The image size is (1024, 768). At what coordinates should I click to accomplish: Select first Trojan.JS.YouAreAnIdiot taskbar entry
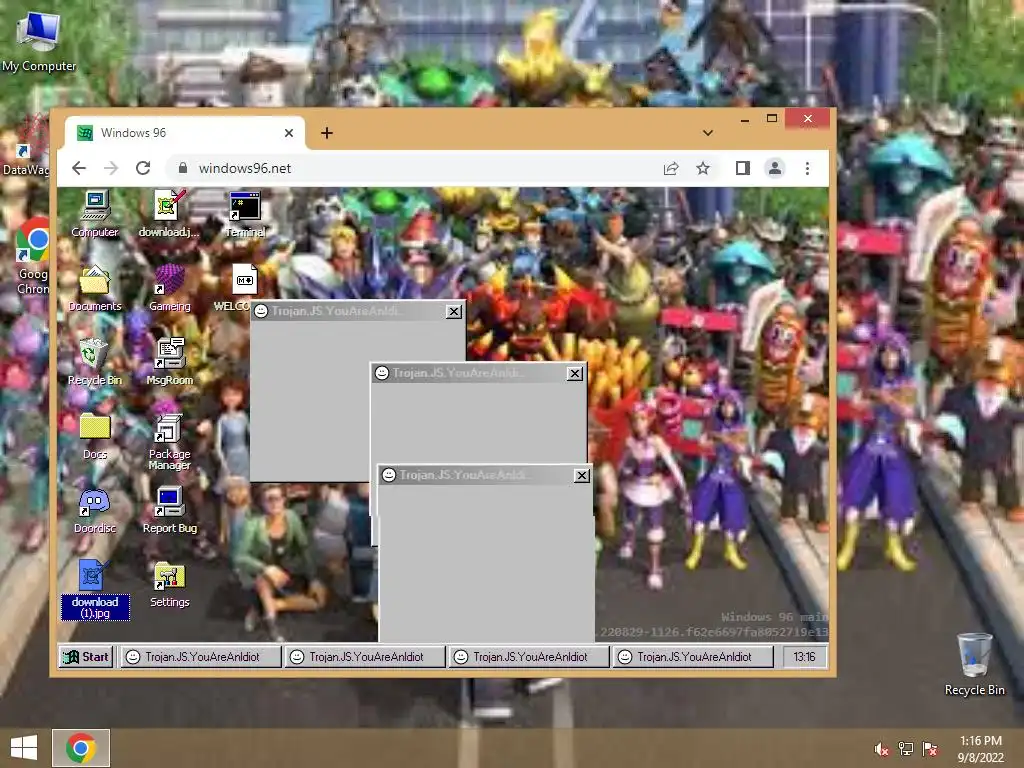200,657
